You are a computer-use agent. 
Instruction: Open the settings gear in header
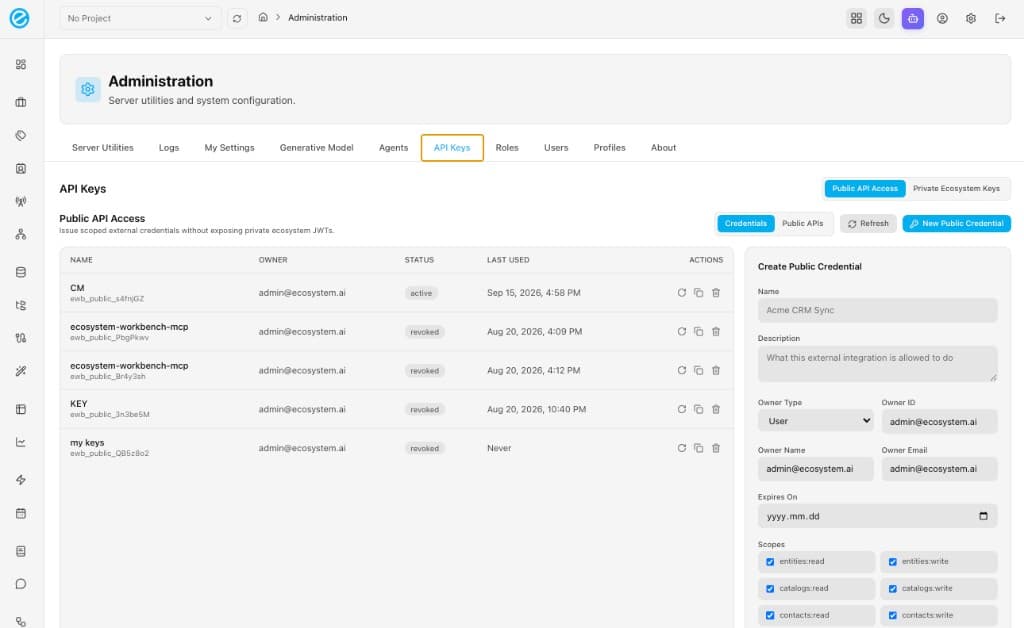click(971, 18)
